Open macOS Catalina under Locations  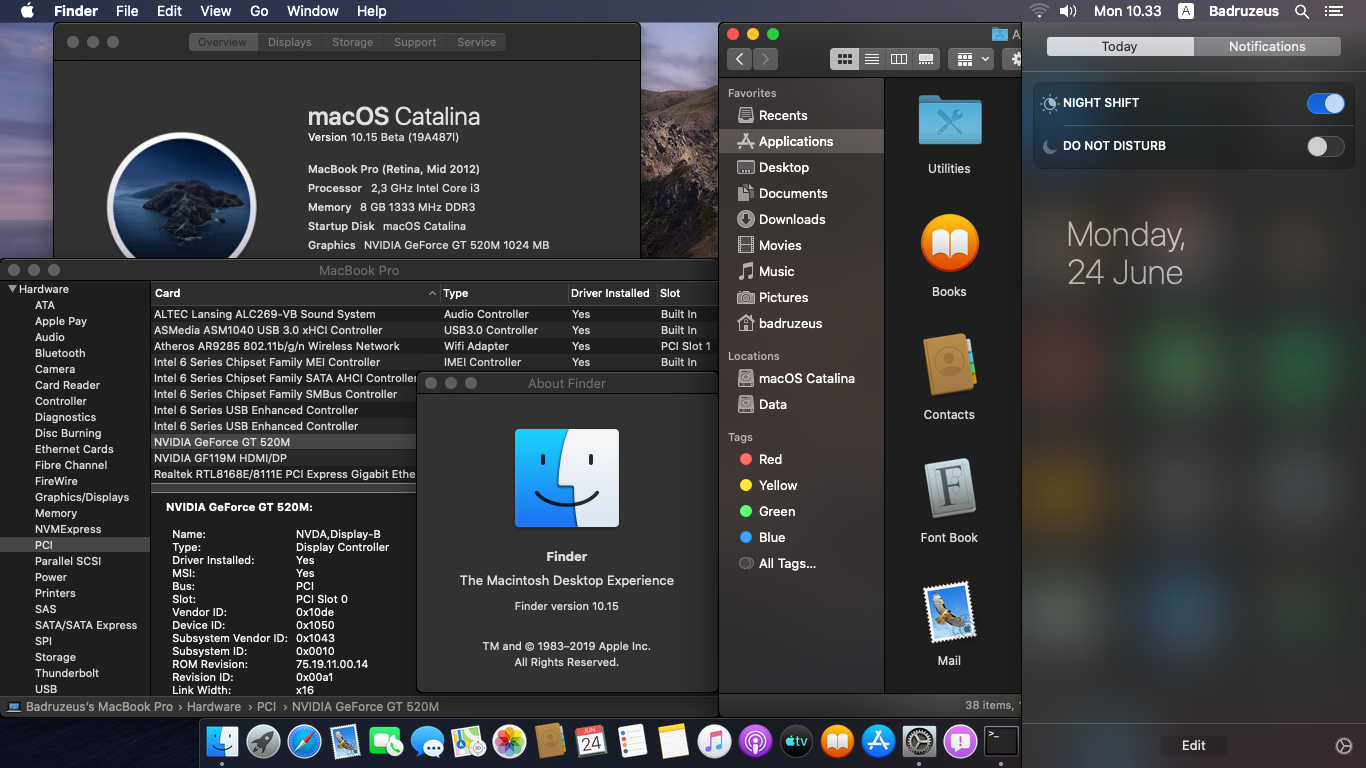coord(806,378)
